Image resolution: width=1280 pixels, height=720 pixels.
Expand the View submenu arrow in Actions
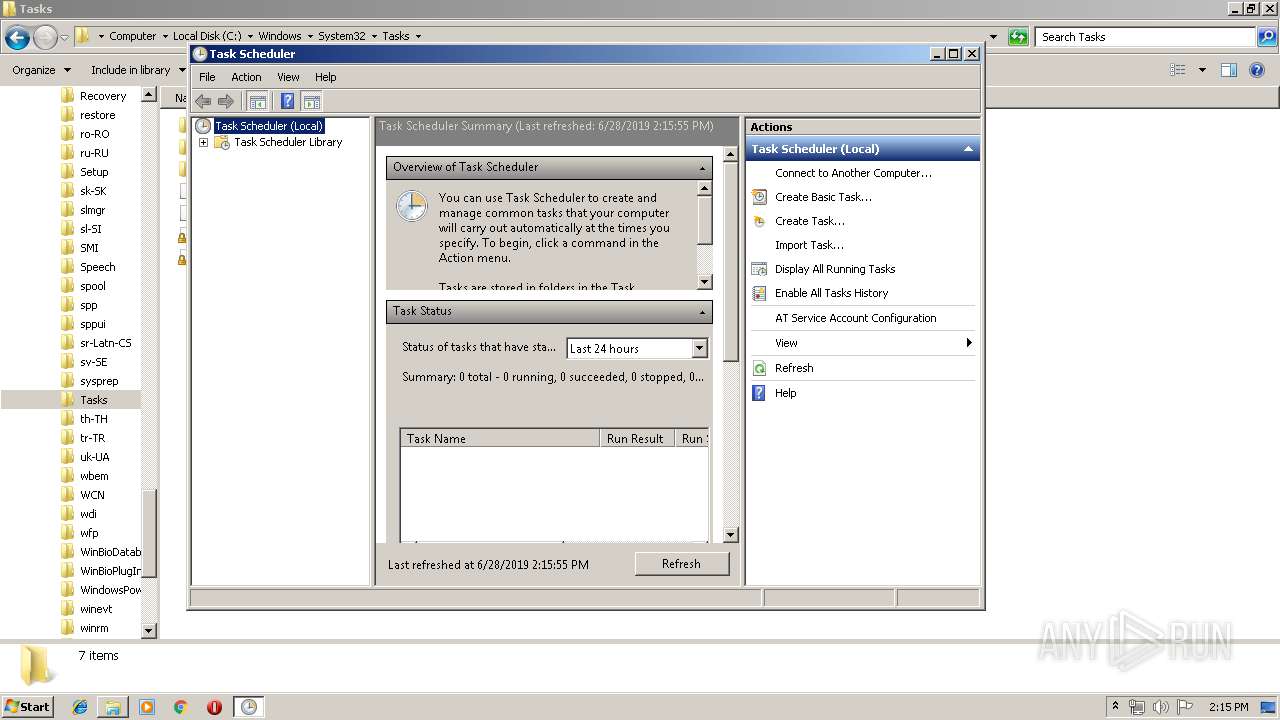(x=969, y=343)
